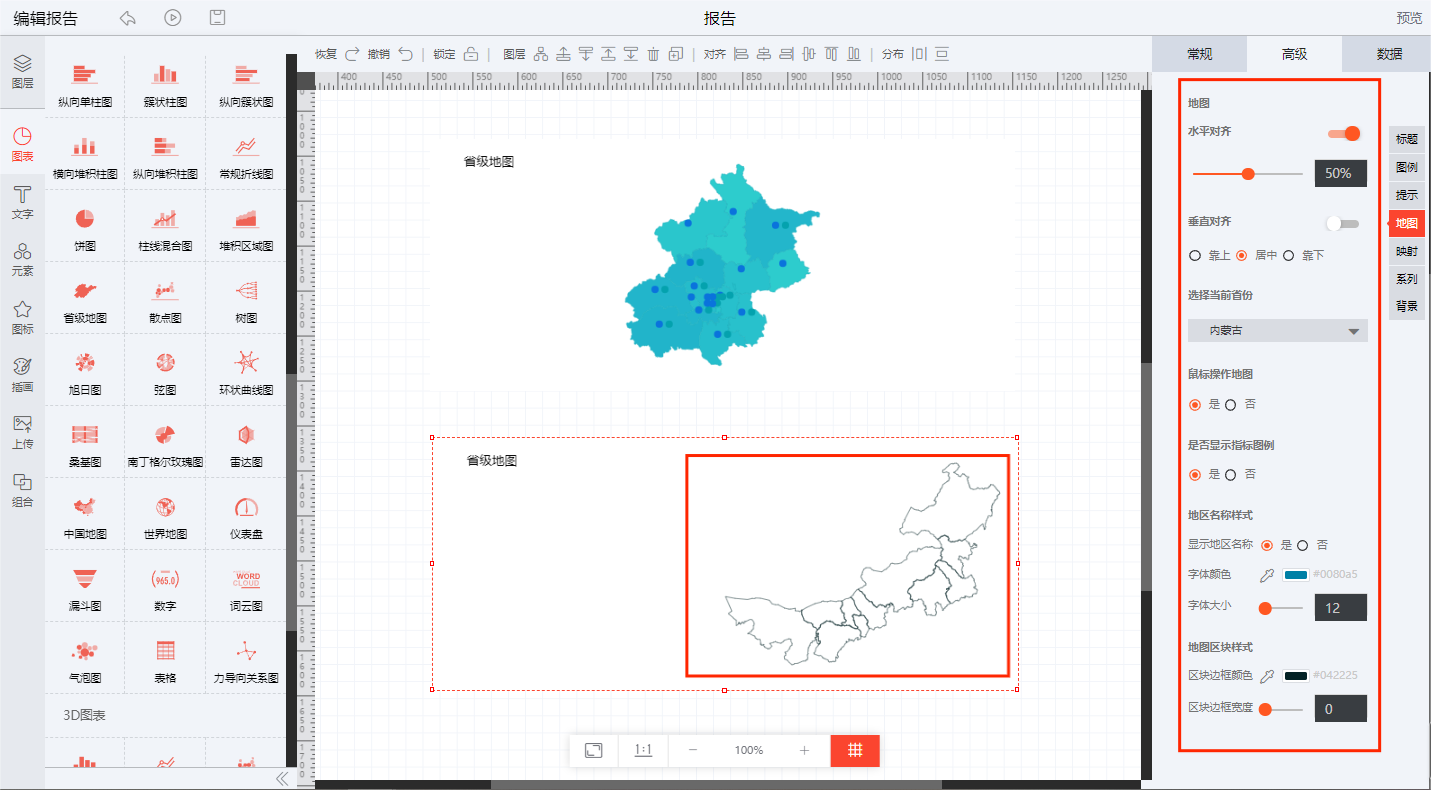This screenshot has height=790, width=1431.
Task: Jump to the 系列 section
Action: tap(1406, 279)
